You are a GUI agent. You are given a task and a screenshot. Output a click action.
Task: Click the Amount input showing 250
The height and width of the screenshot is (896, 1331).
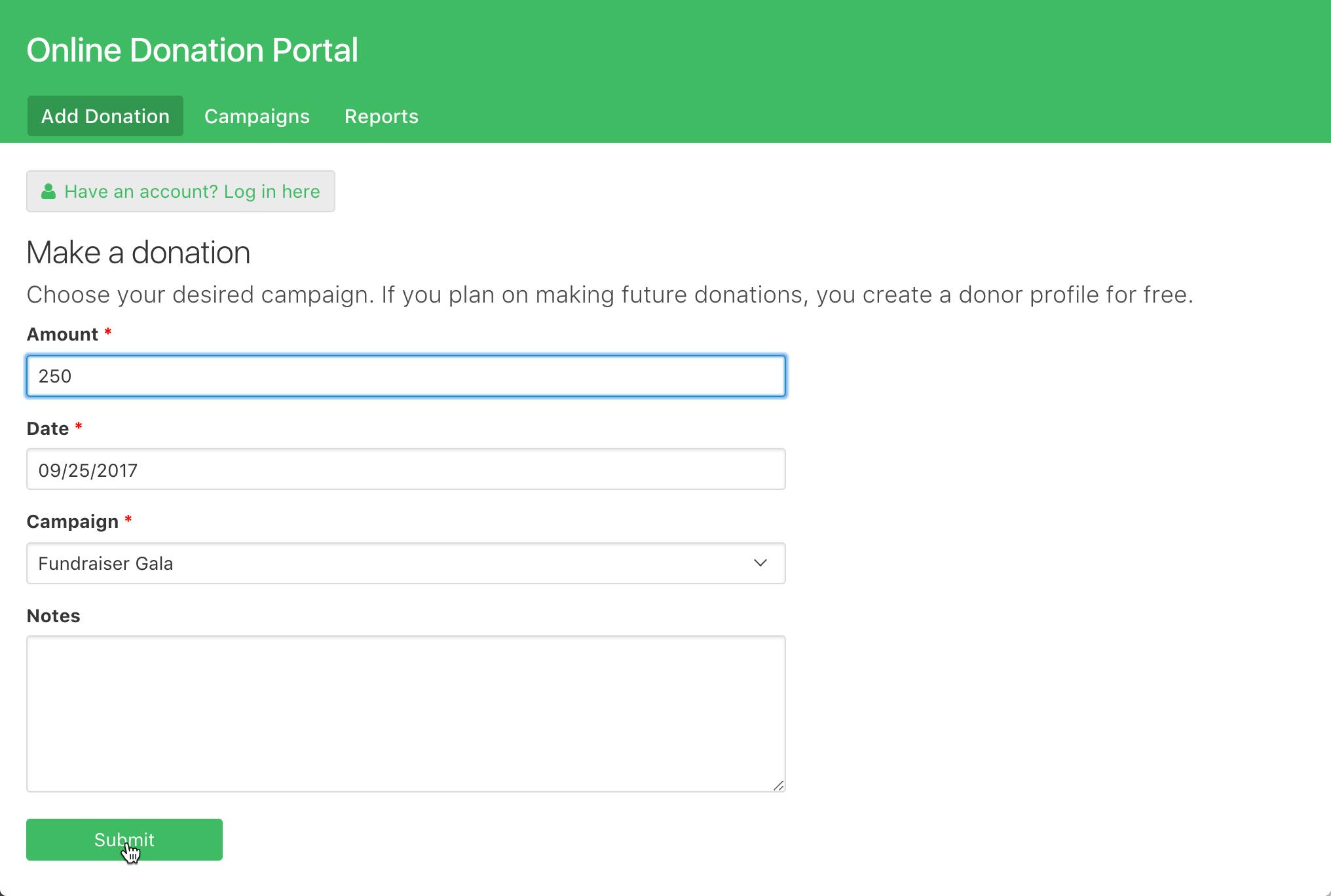405,375
